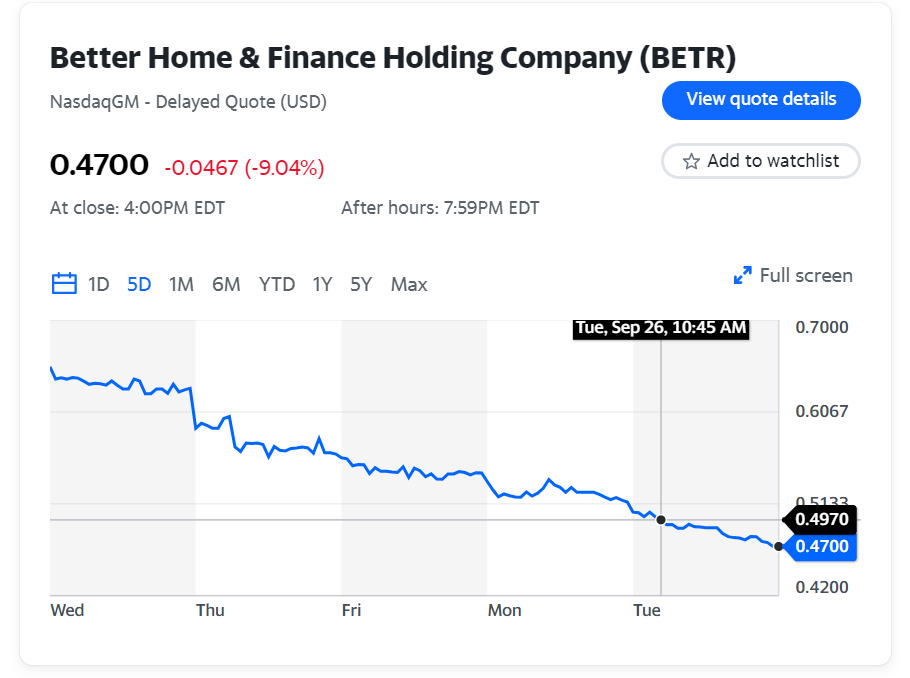This screenshot has height=678, width=910.
Task: Show the YTD chart range
Action: coord(277,284)
